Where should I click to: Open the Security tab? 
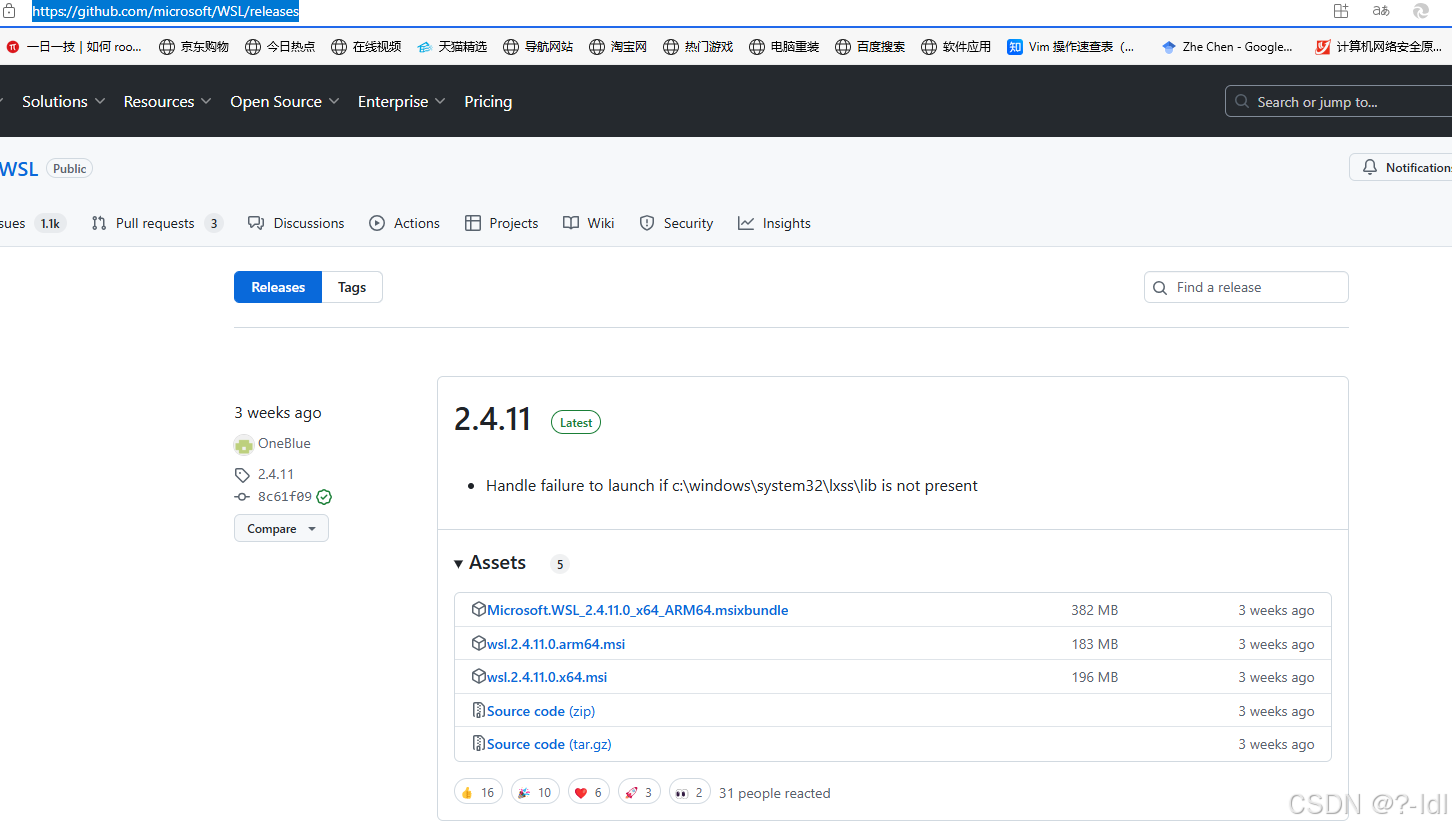pos(676,223)
